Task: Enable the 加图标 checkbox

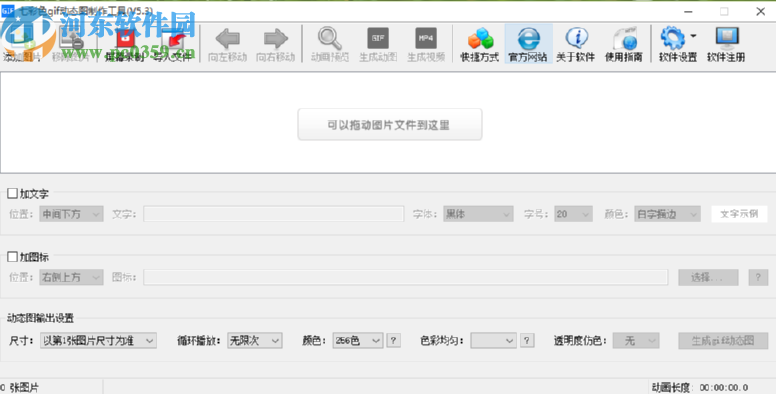Action: (x=12, y=256)
